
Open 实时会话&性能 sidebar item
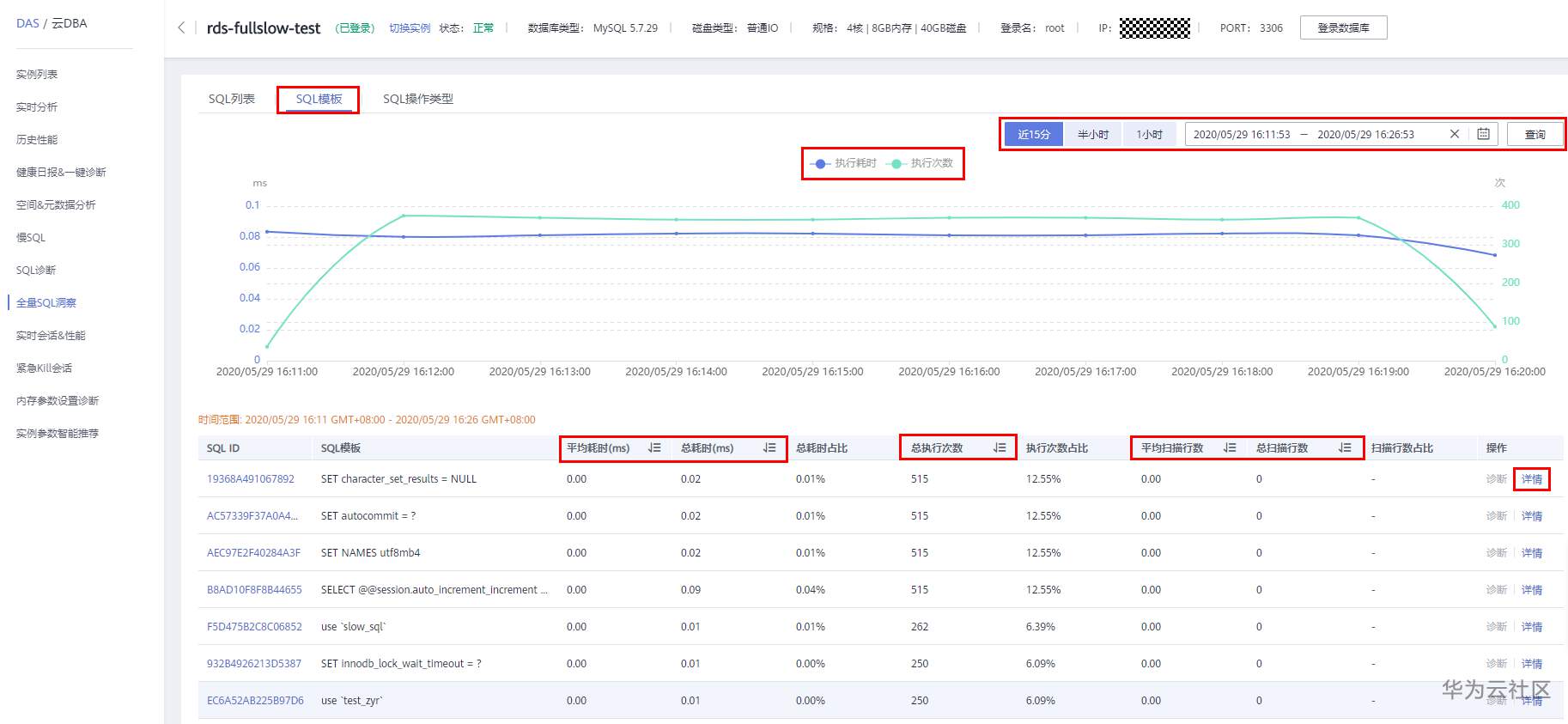pyautogui.click(x=51, y=336)
